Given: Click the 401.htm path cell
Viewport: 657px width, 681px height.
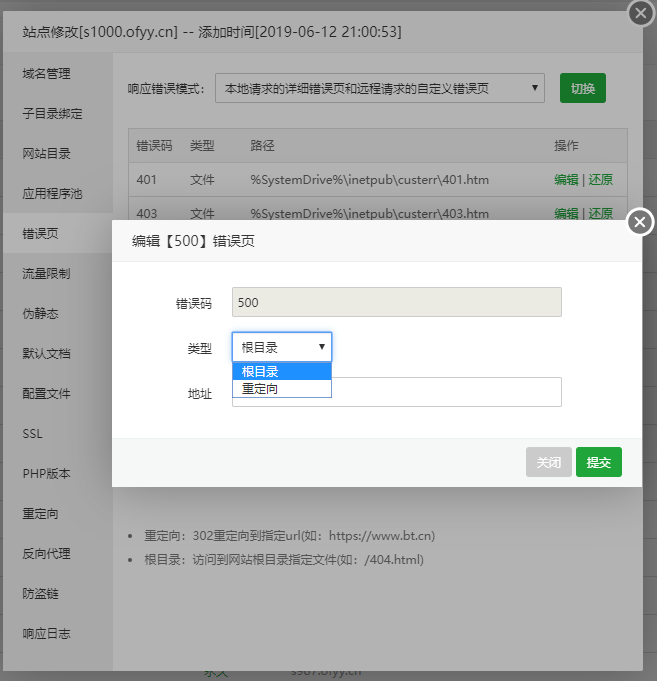Looking at the screenshot, I should 370,179.
